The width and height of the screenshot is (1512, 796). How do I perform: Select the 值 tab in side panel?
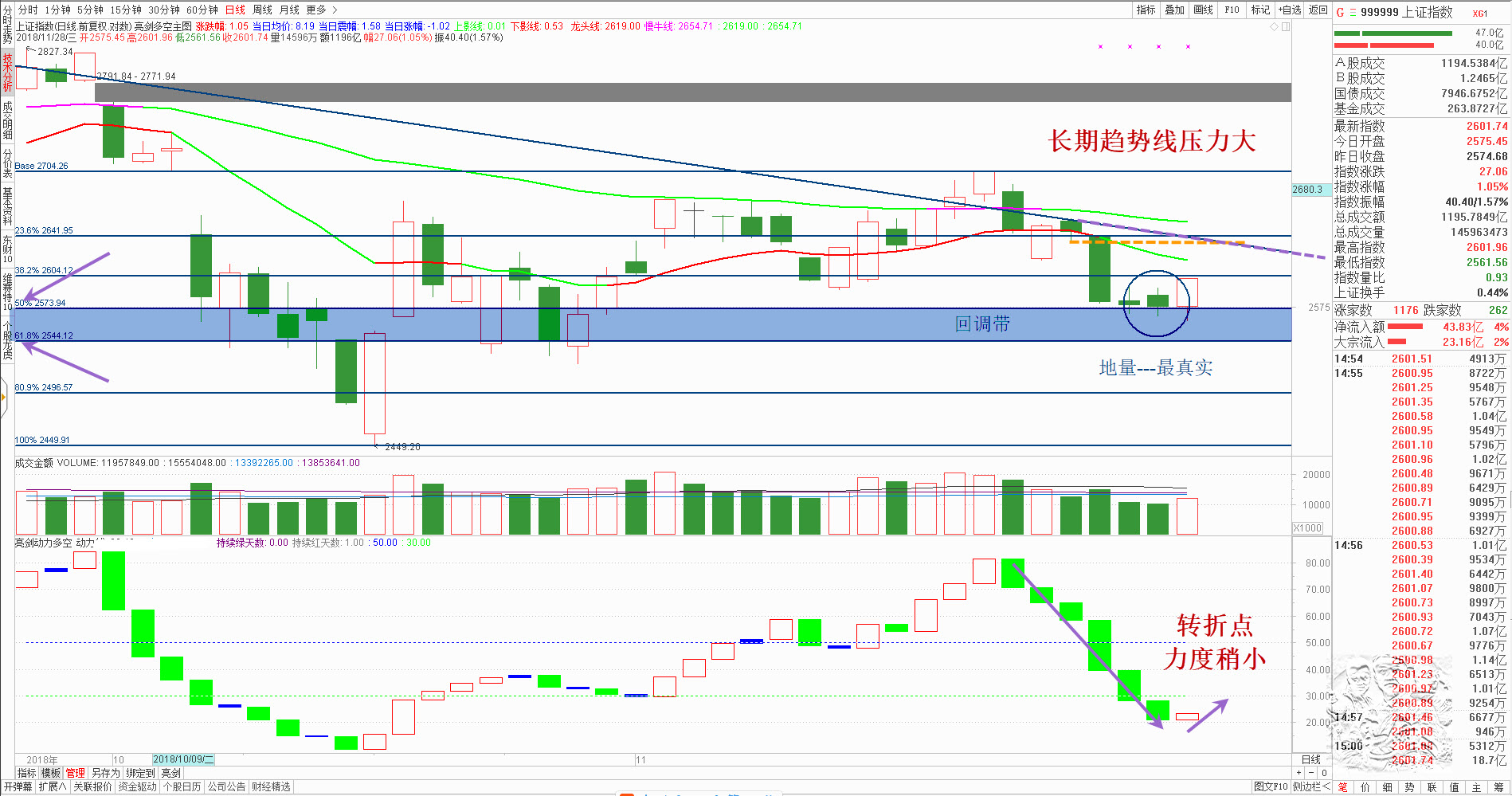(x=1455, y=787)
